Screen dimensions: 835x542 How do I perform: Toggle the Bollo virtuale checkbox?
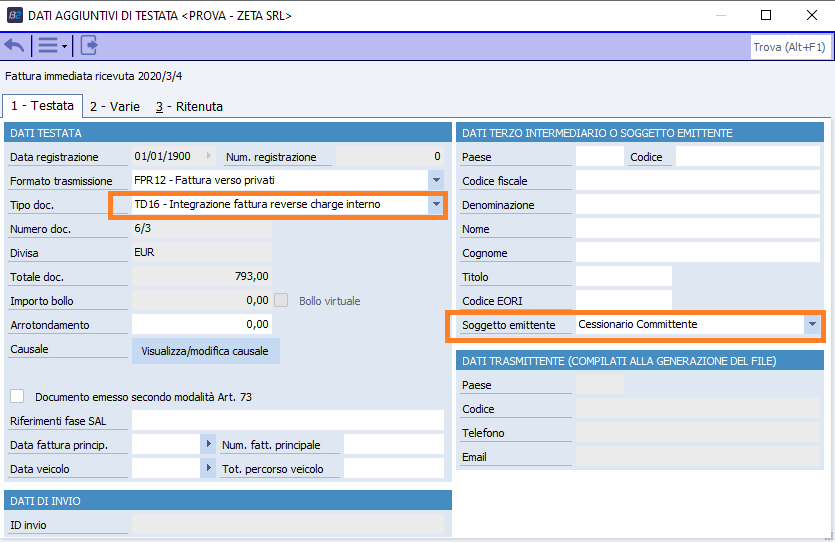click(282, 301)
